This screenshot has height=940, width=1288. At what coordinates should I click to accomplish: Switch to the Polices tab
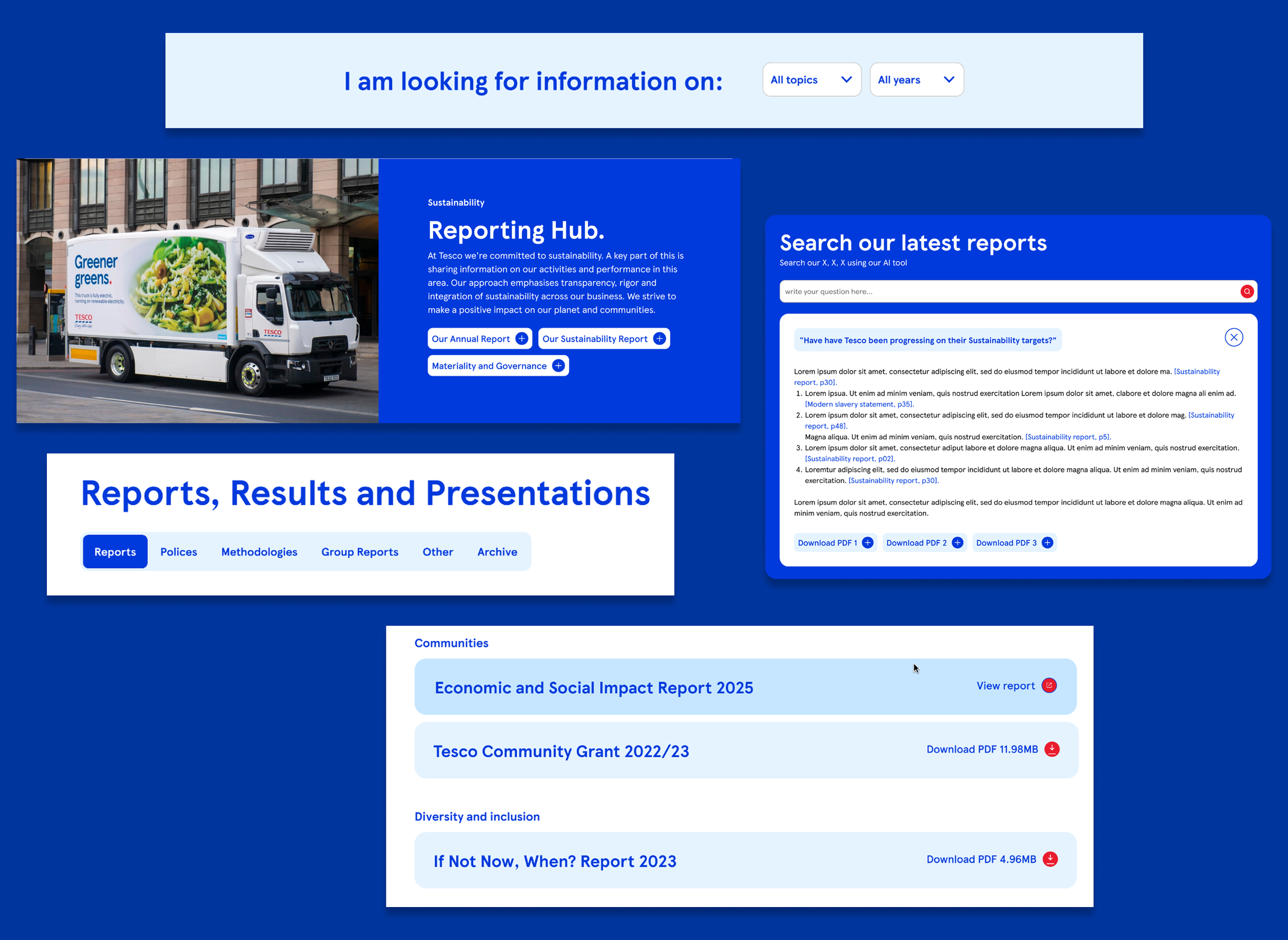179,552
